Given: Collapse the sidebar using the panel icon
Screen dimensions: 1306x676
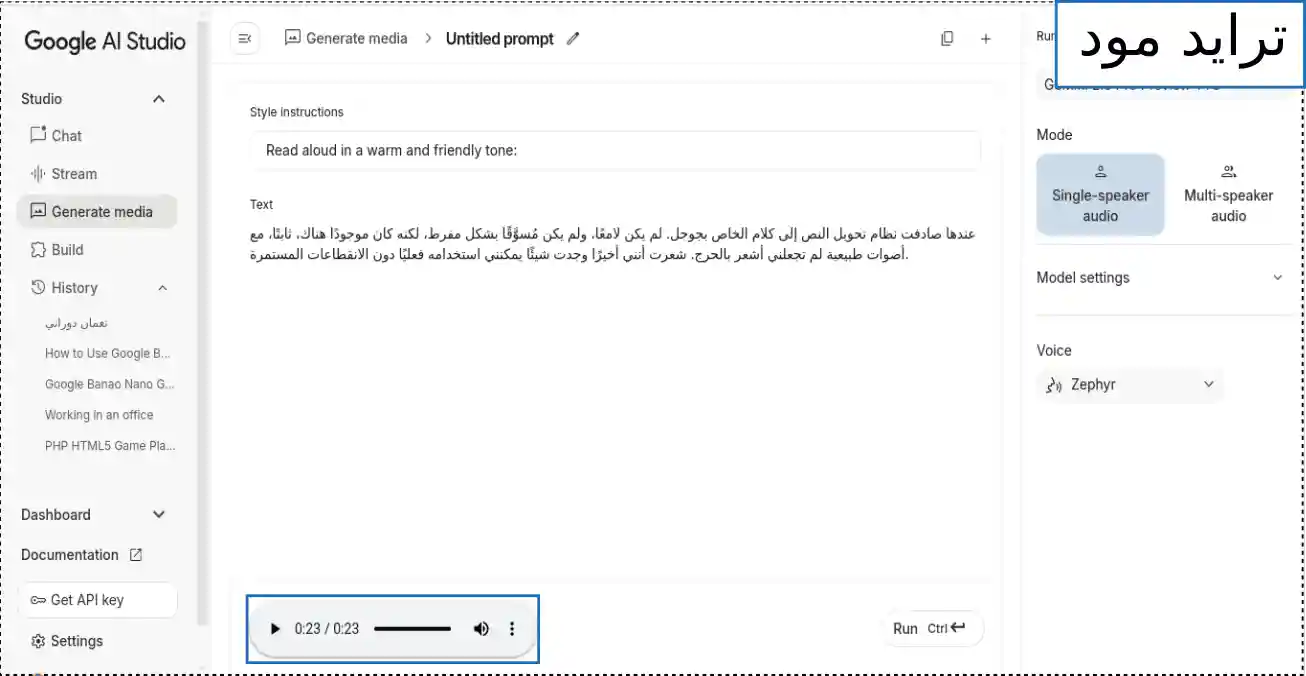Looking at the screenshot, I should [245, 39].
